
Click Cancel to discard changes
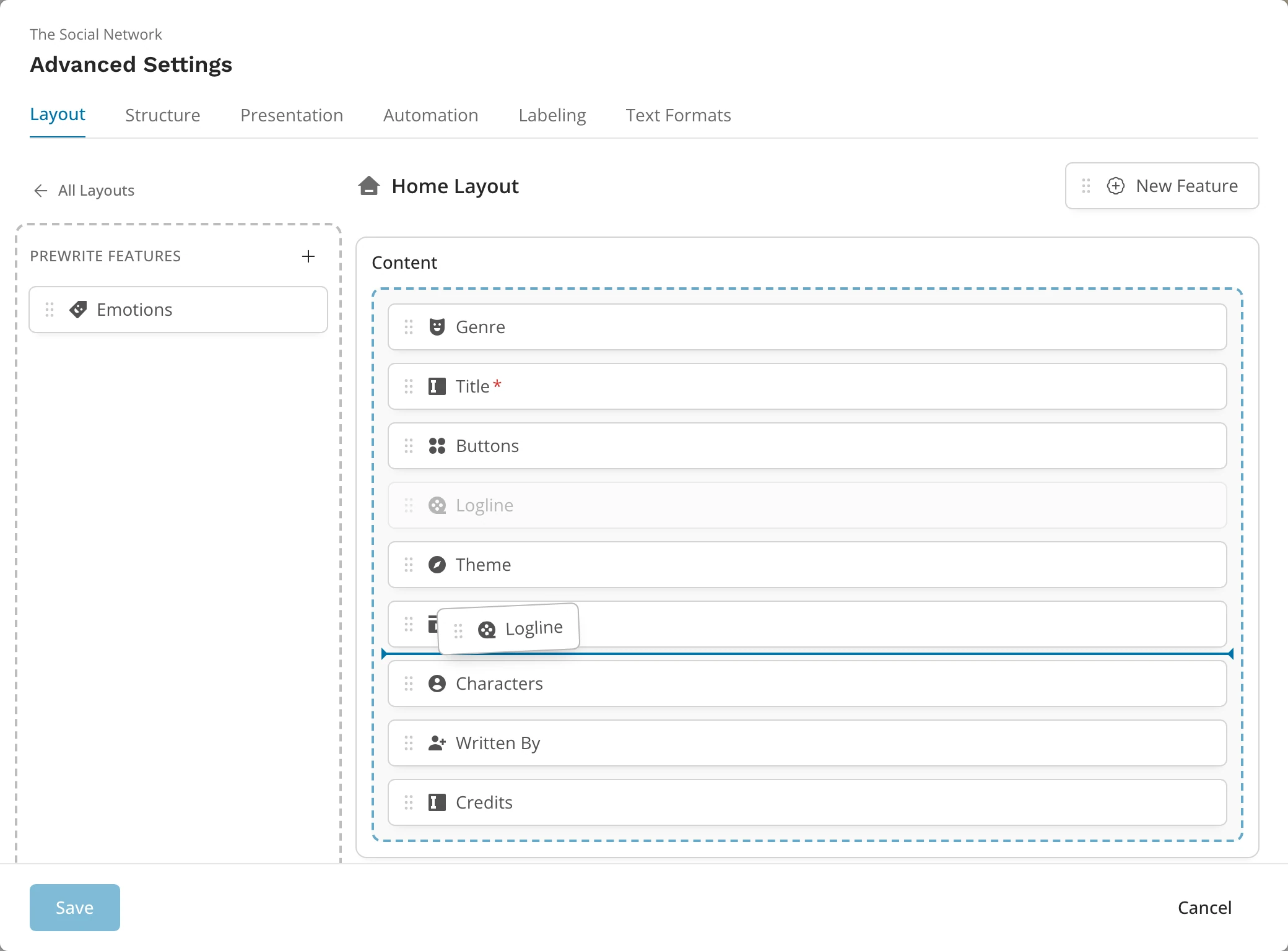coord(1205,908)
